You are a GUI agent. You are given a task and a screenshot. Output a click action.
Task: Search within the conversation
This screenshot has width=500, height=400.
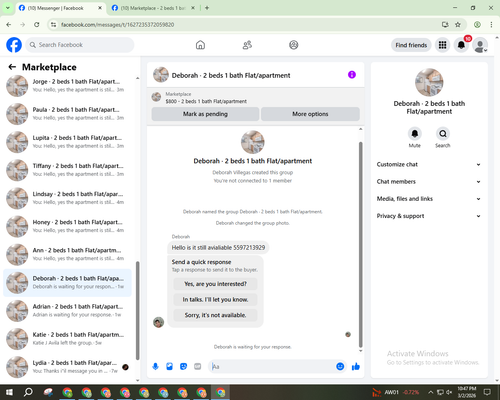443,134
